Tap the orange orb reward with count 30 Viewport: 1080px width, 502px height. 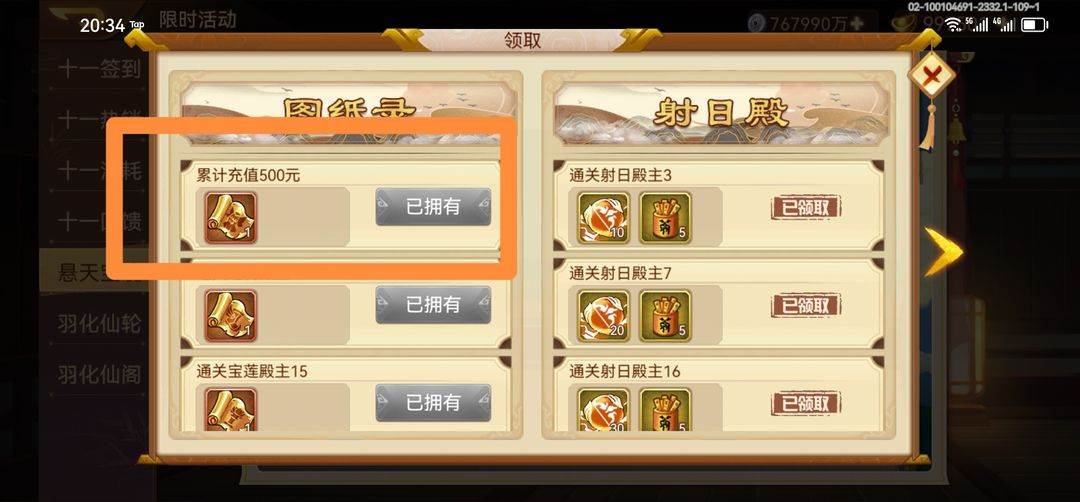click(603, 410)
